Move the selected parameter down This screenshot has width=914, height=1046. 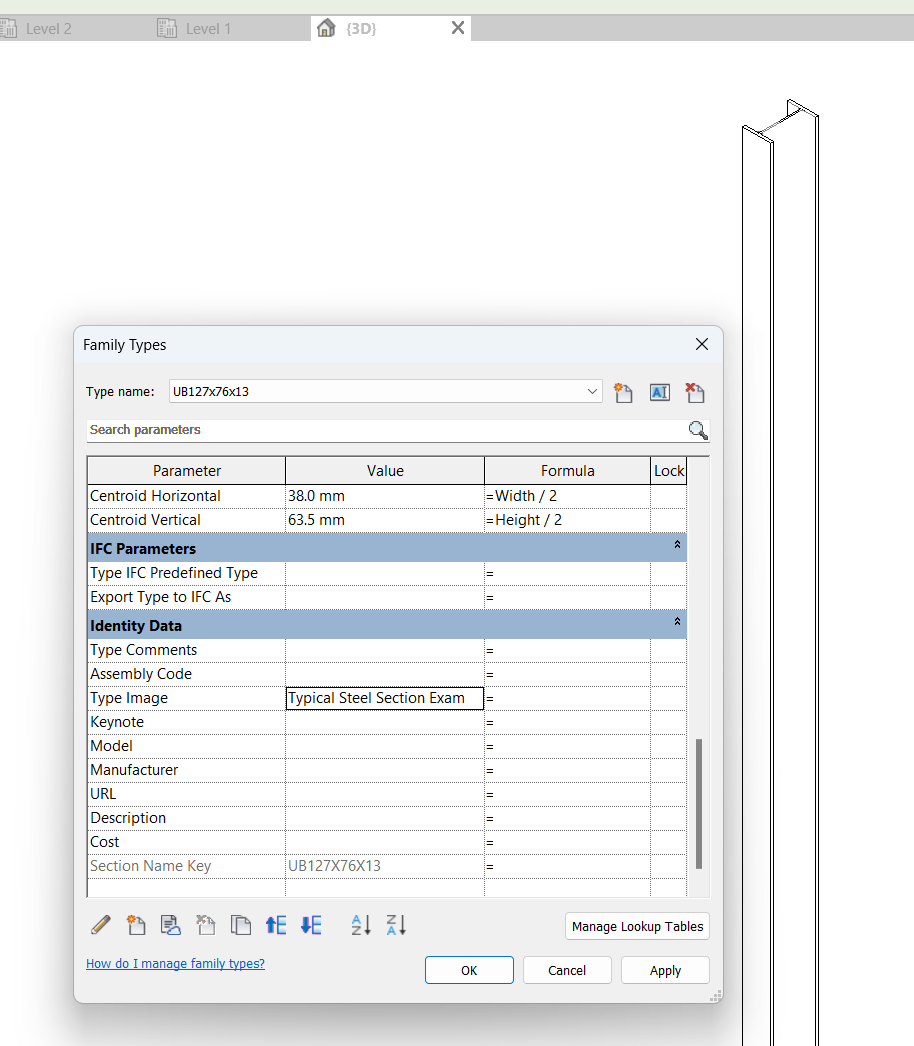point(310,925)
